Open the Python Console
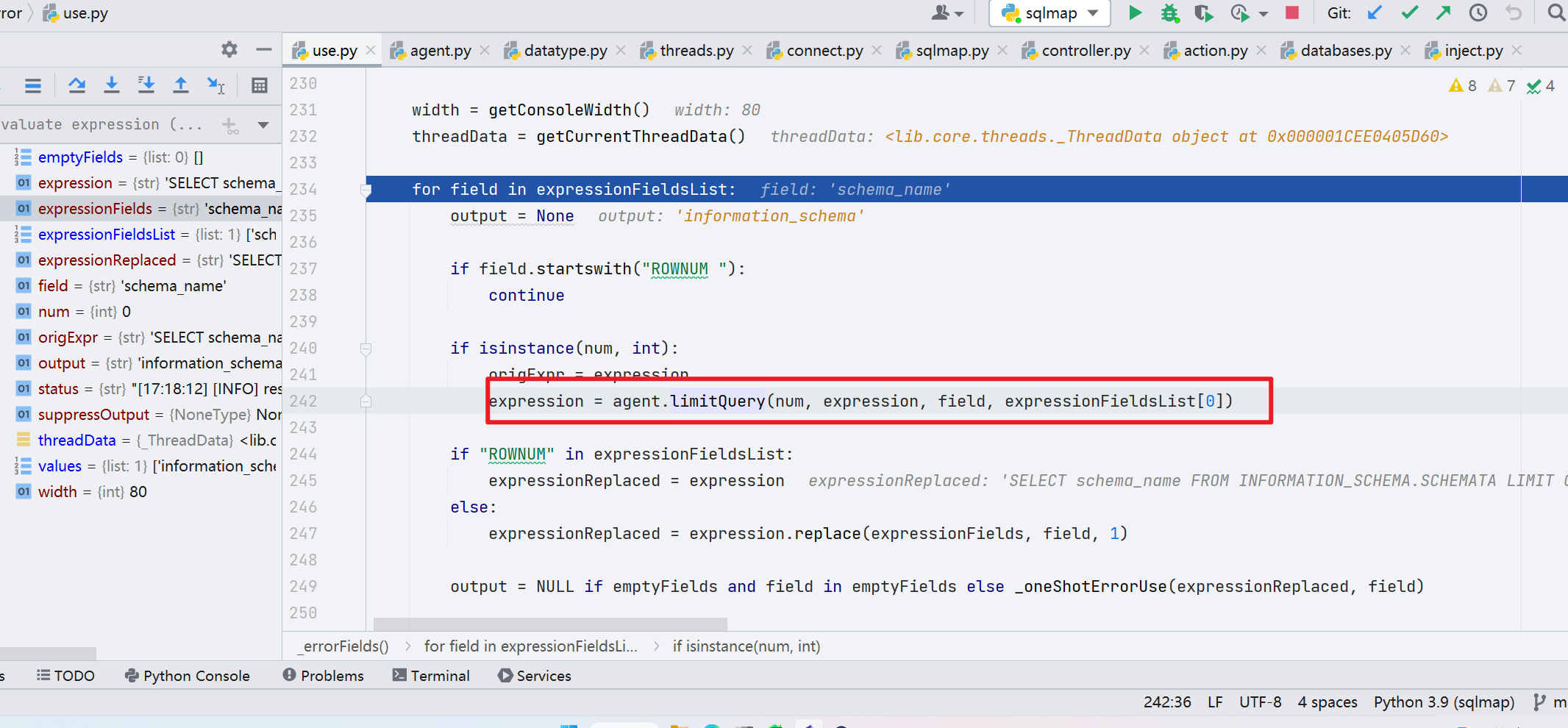The width and height of the screenshot is (1568, 728). tap(187, 676)
